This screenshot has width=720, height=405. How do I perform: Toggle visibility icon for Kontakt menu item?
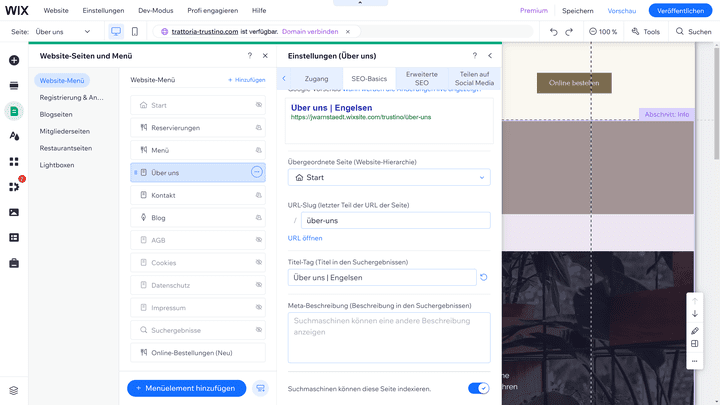coord(257,195)
